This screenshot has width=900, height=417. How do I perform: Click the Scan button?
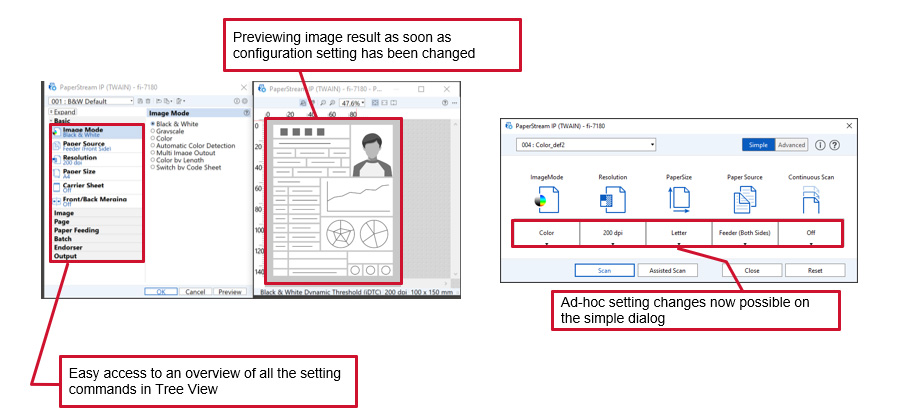604,270
